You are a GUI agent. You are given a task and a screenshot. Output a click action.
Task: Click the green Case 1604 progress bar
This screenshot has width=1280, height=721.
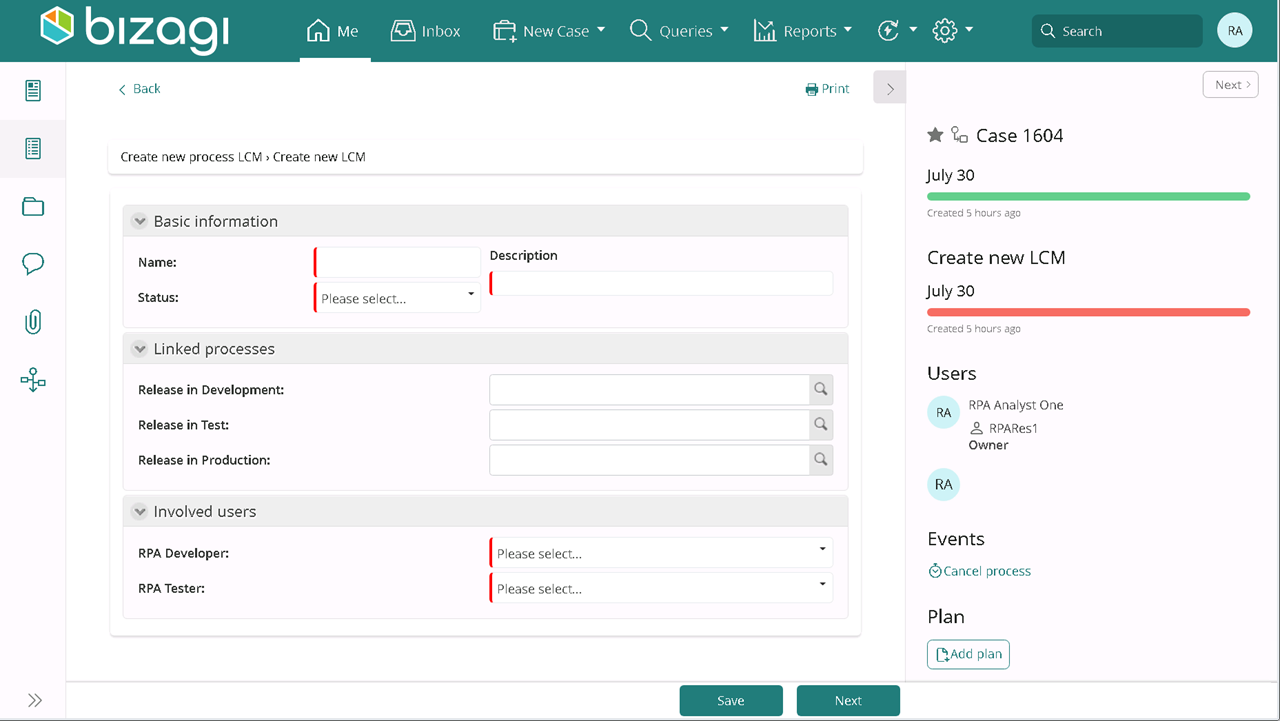tap(1088, 196)
